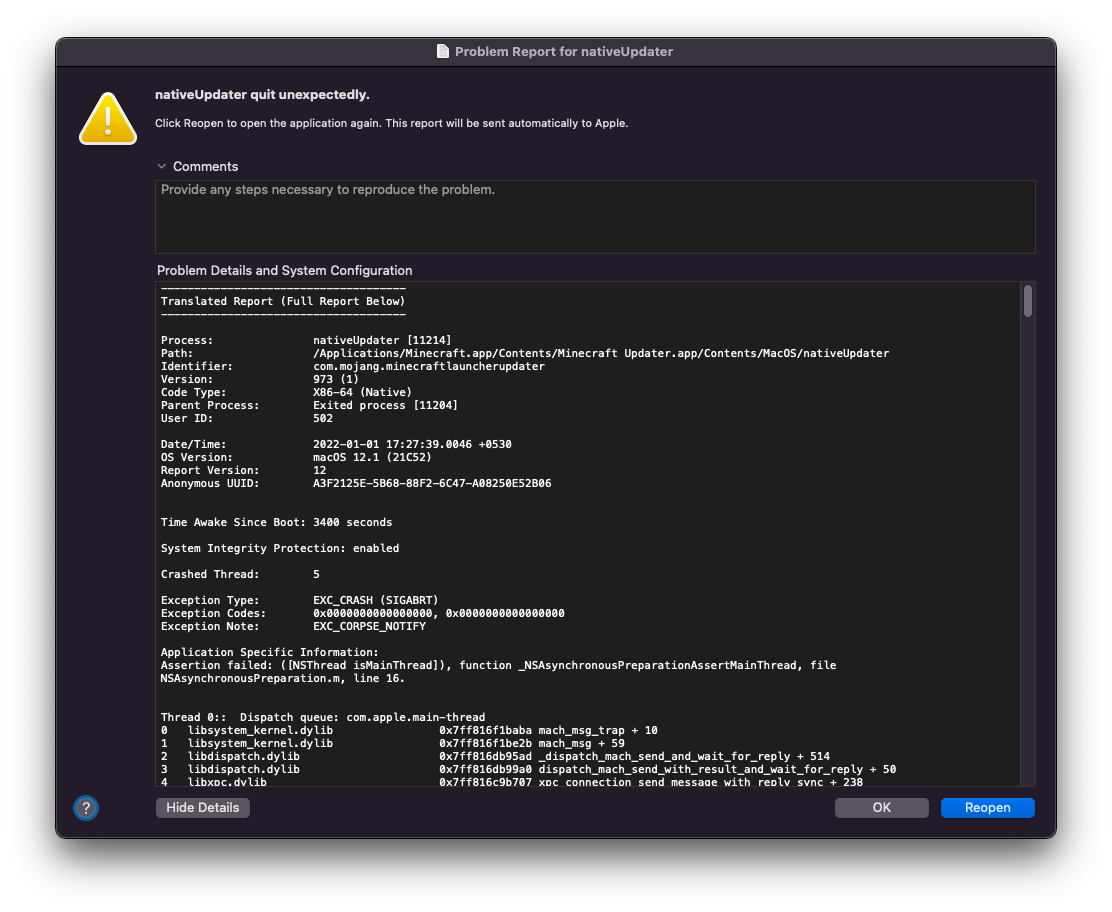Click the 'Comments' label
Screen dimensions: 1112x912
(x=206, y=166)
